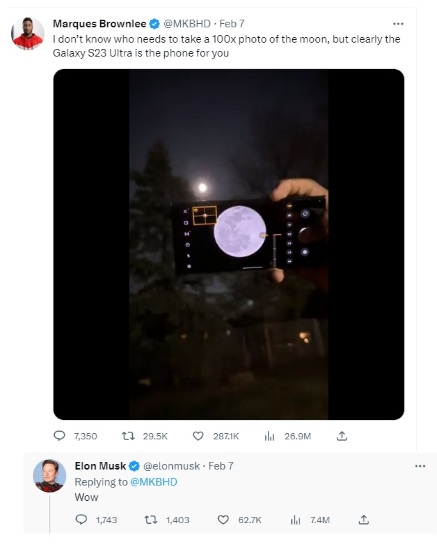Image resolution: width=437 pixels, height=552 pixels.
Task: Open Elon Musk display name link
Action: 100,466
